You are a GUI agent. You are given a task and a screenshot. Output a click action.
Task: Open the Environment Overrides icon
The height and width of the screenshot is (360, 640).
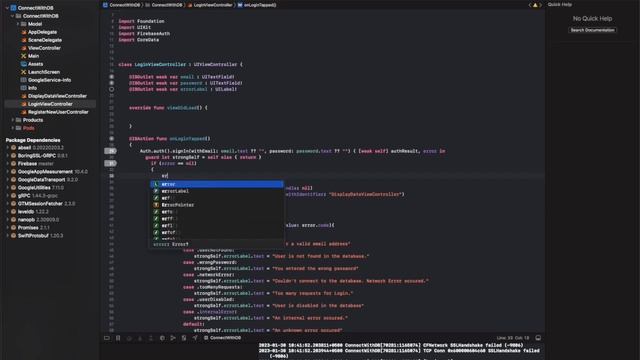tap(184, 338)
